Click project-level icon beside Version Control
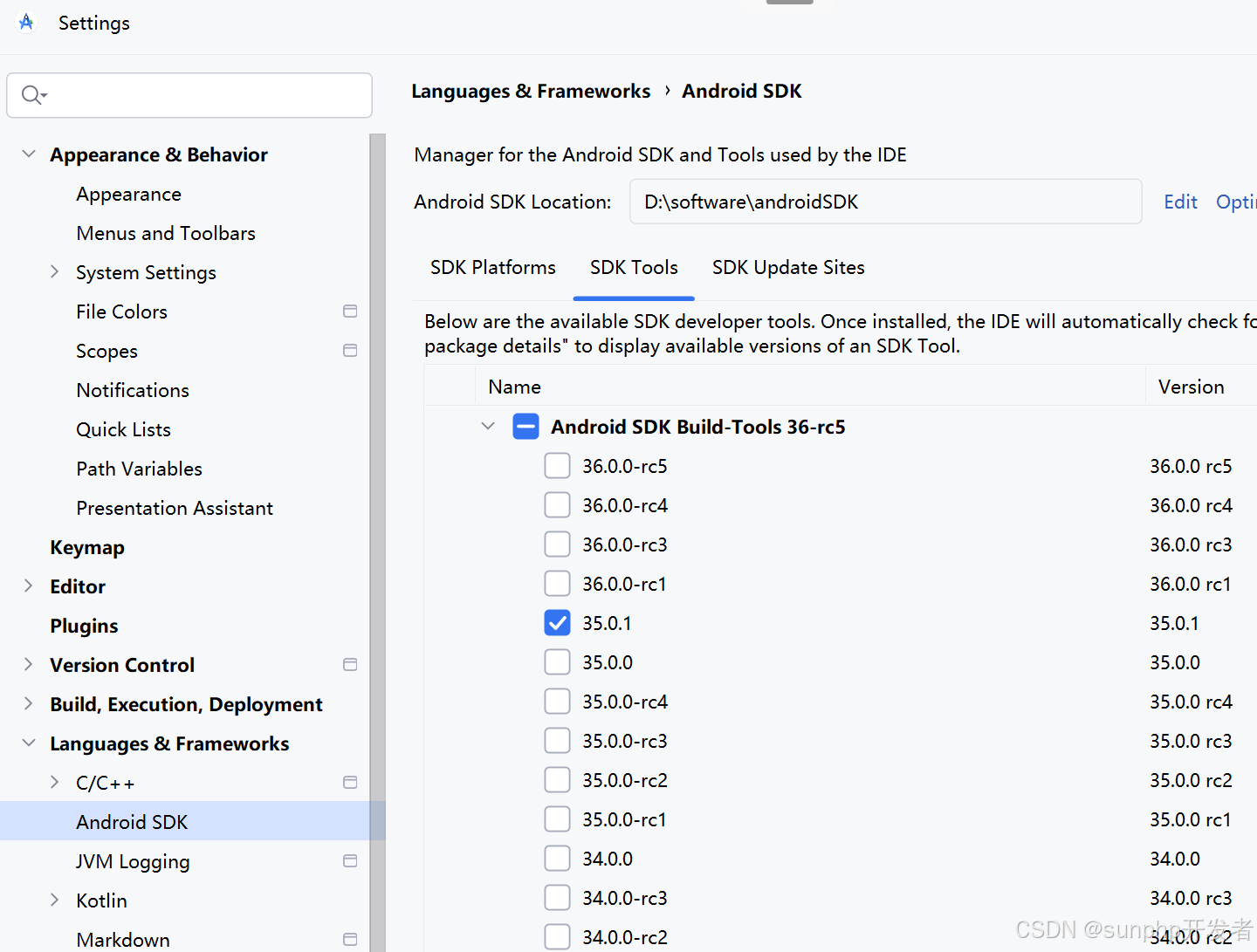Image resolution: width=1257 pixels, height=952 pixels. click(x=350, y=665)
